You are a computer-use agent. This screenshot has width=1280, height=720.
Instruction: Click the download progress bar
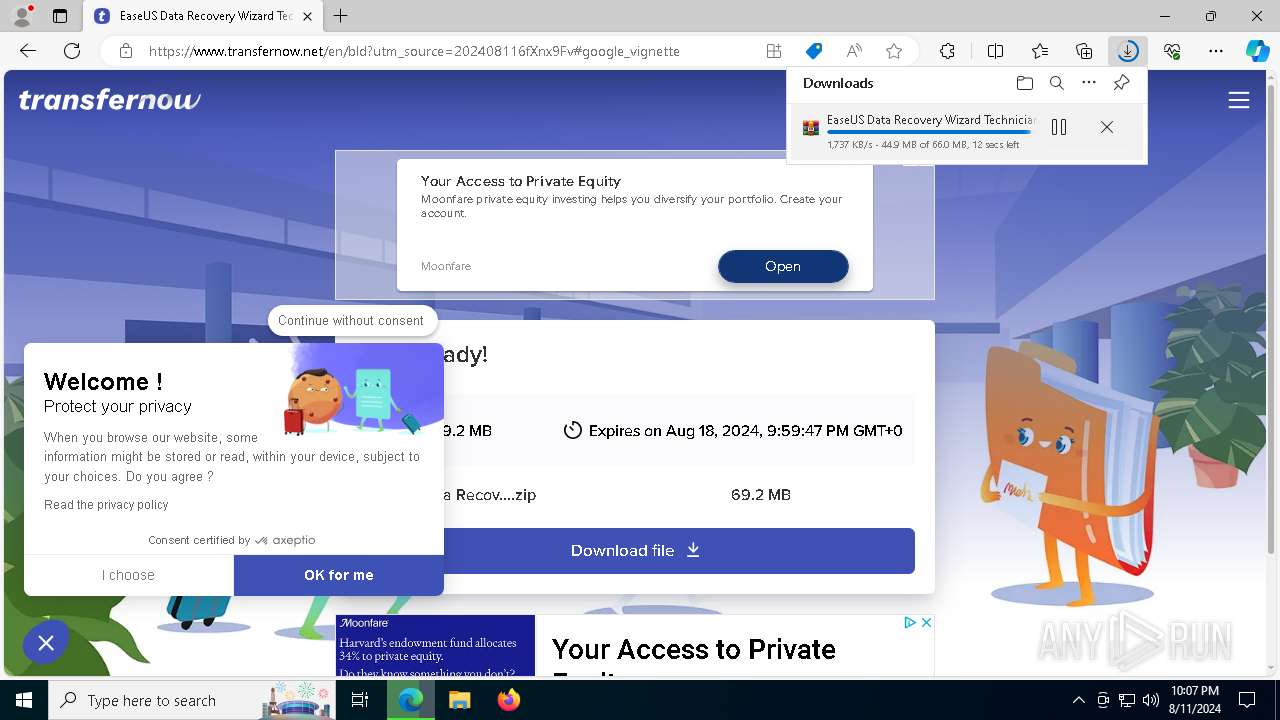(929, 132)
